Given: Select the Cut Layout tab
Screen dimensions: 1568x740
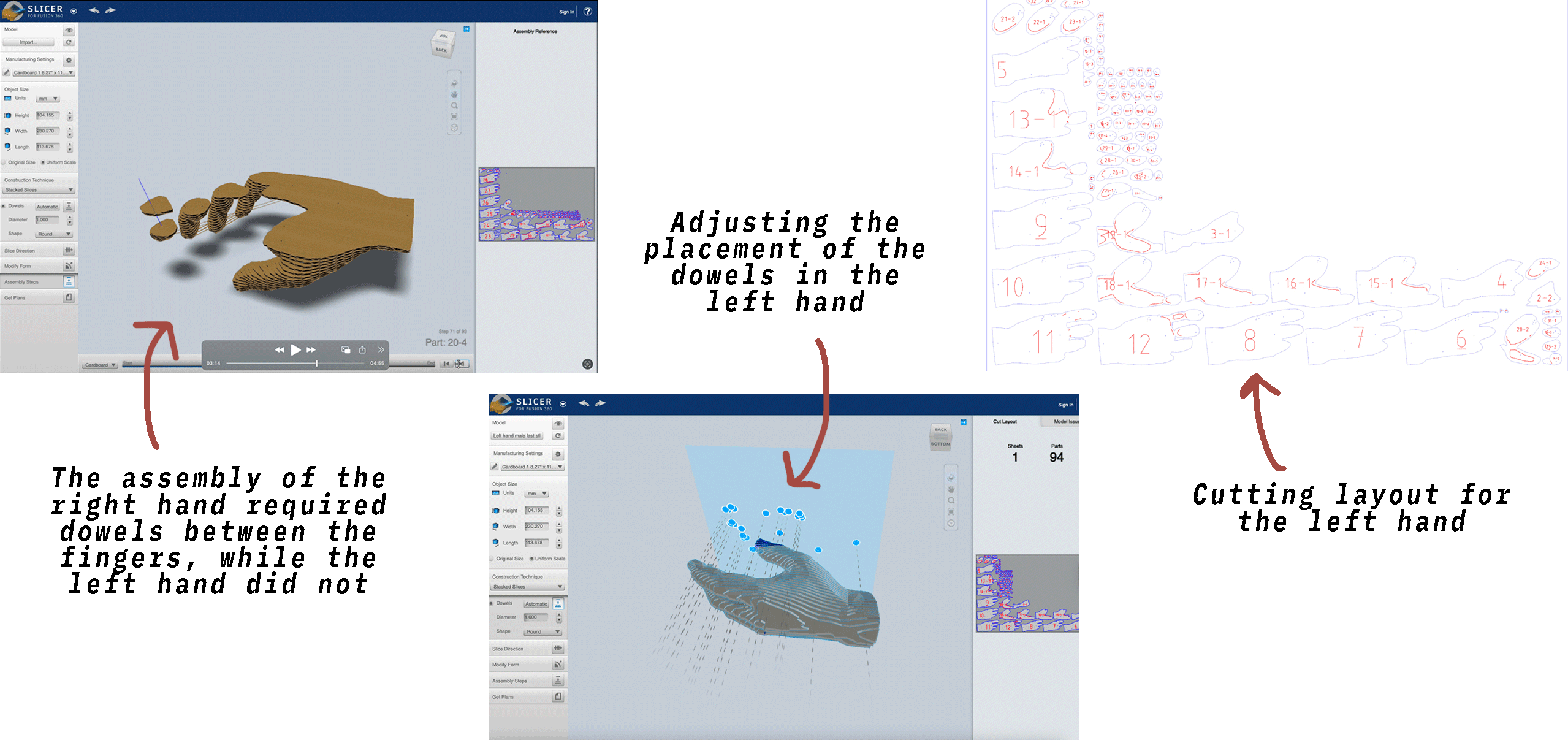Looking at the screenshot, I should 1005,422.
